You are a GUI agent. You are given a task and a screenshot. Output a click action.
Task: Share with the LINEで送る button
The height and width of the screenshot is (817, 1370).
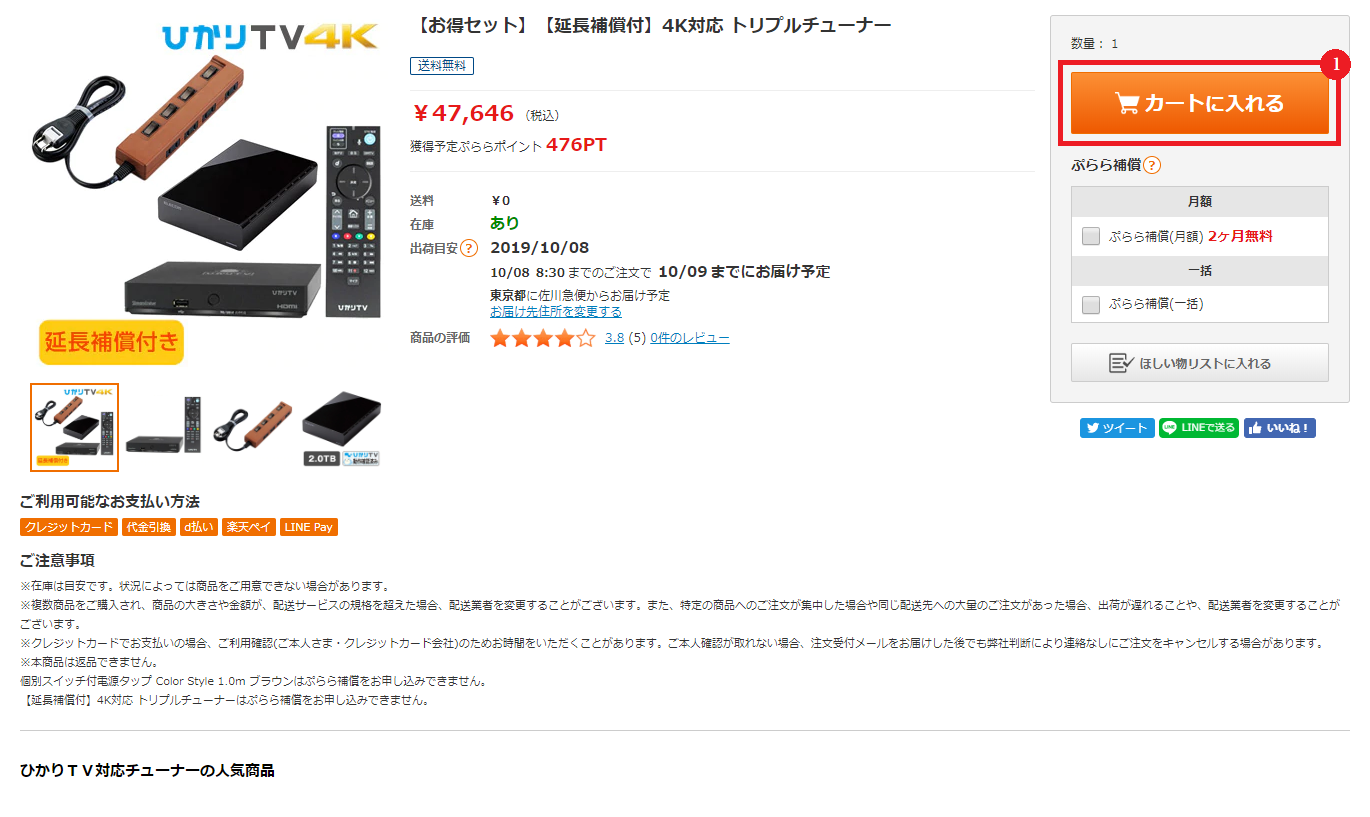click(1199, 428)
